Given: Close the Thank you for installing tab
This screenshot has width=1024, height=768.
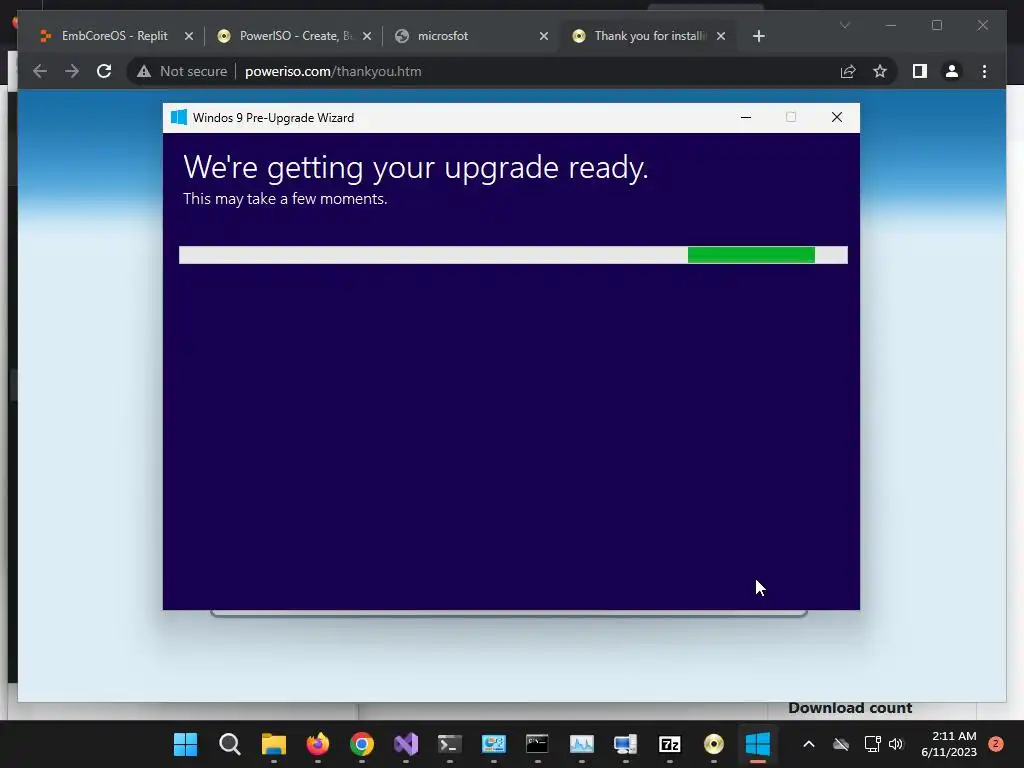Looking at the screenshot, I should [x=721, y=36].
